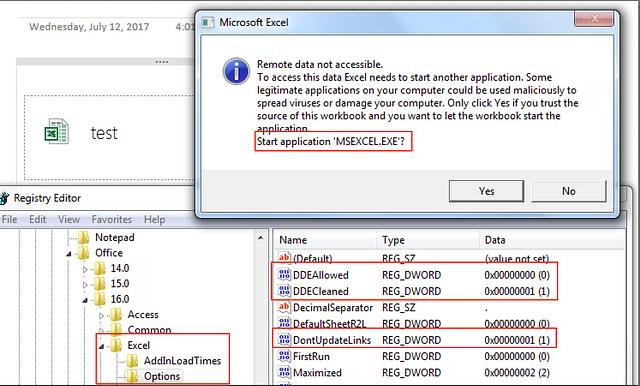
Task: Select the FirstRun value name
Action: click(x=311, y=357)
